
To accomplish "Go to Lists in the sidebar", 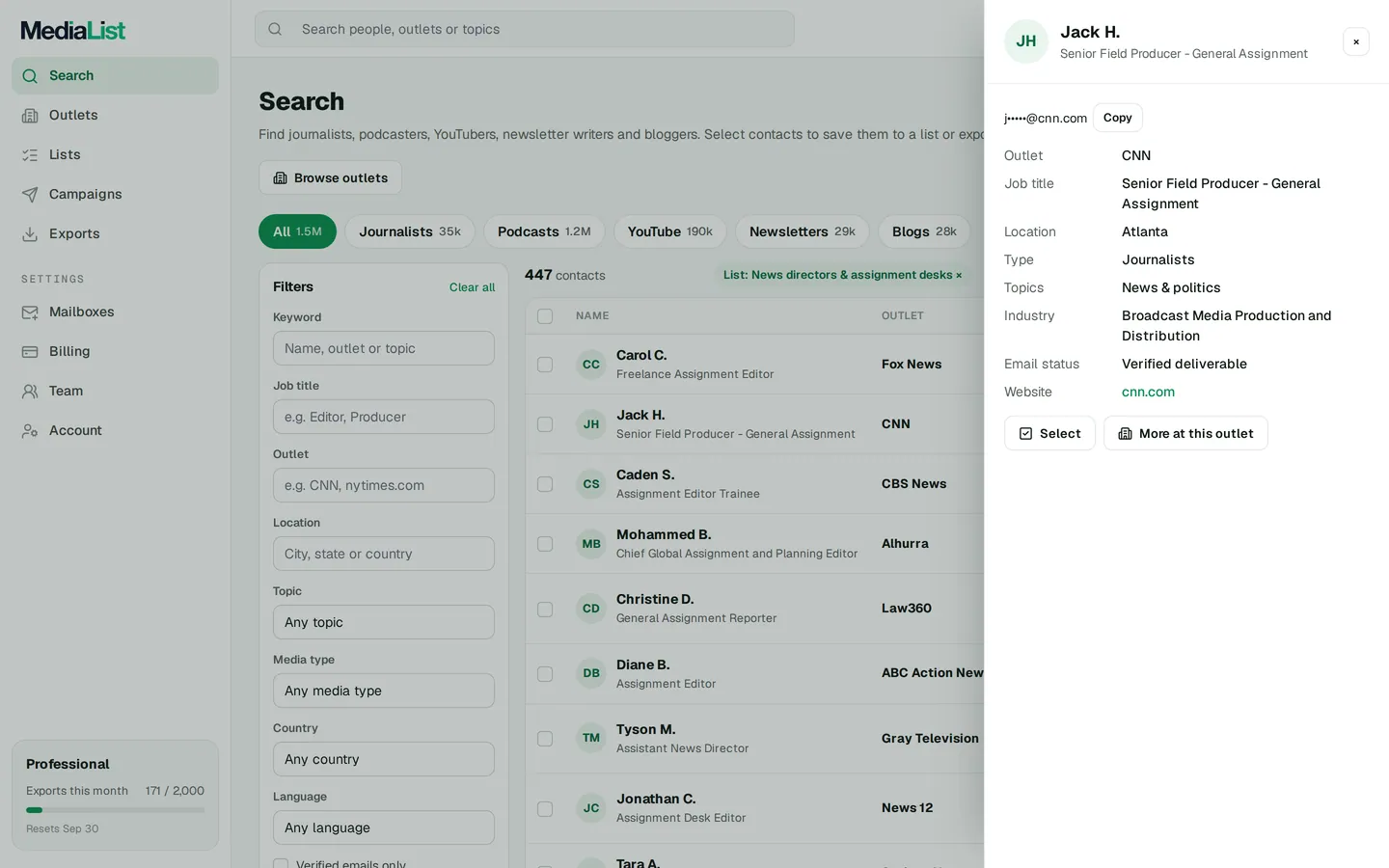I will point(115,154).
